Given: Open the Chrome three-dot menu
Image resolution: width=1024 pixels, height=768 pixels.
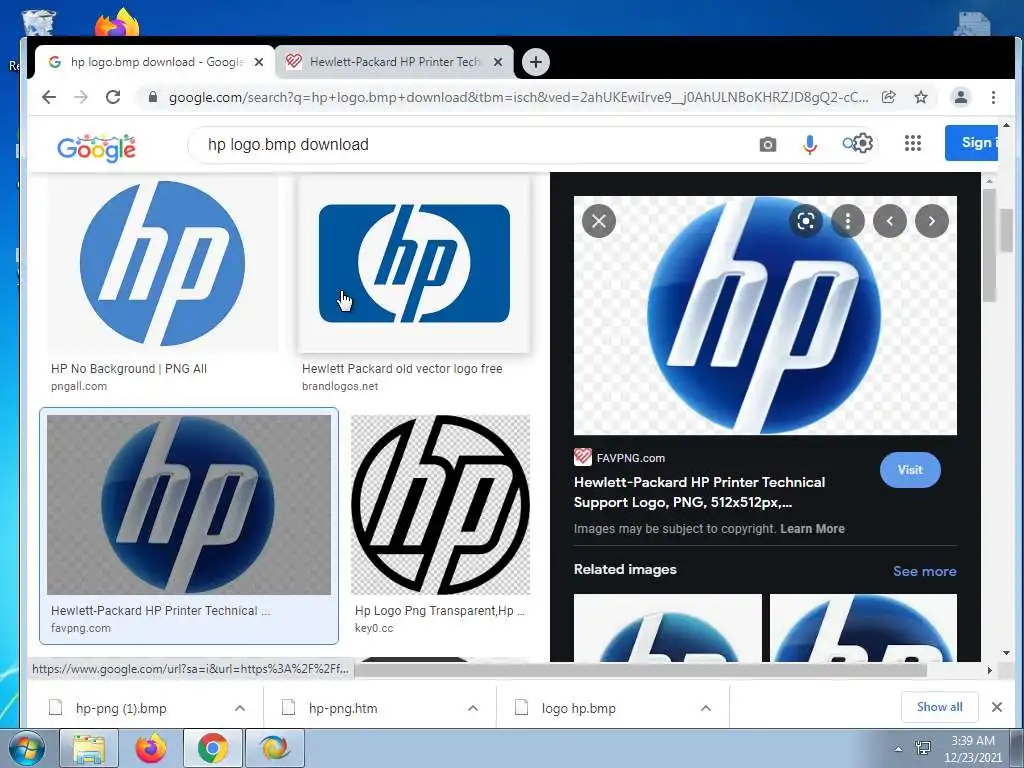Looking at the screenshot, I should click(993, 97).
